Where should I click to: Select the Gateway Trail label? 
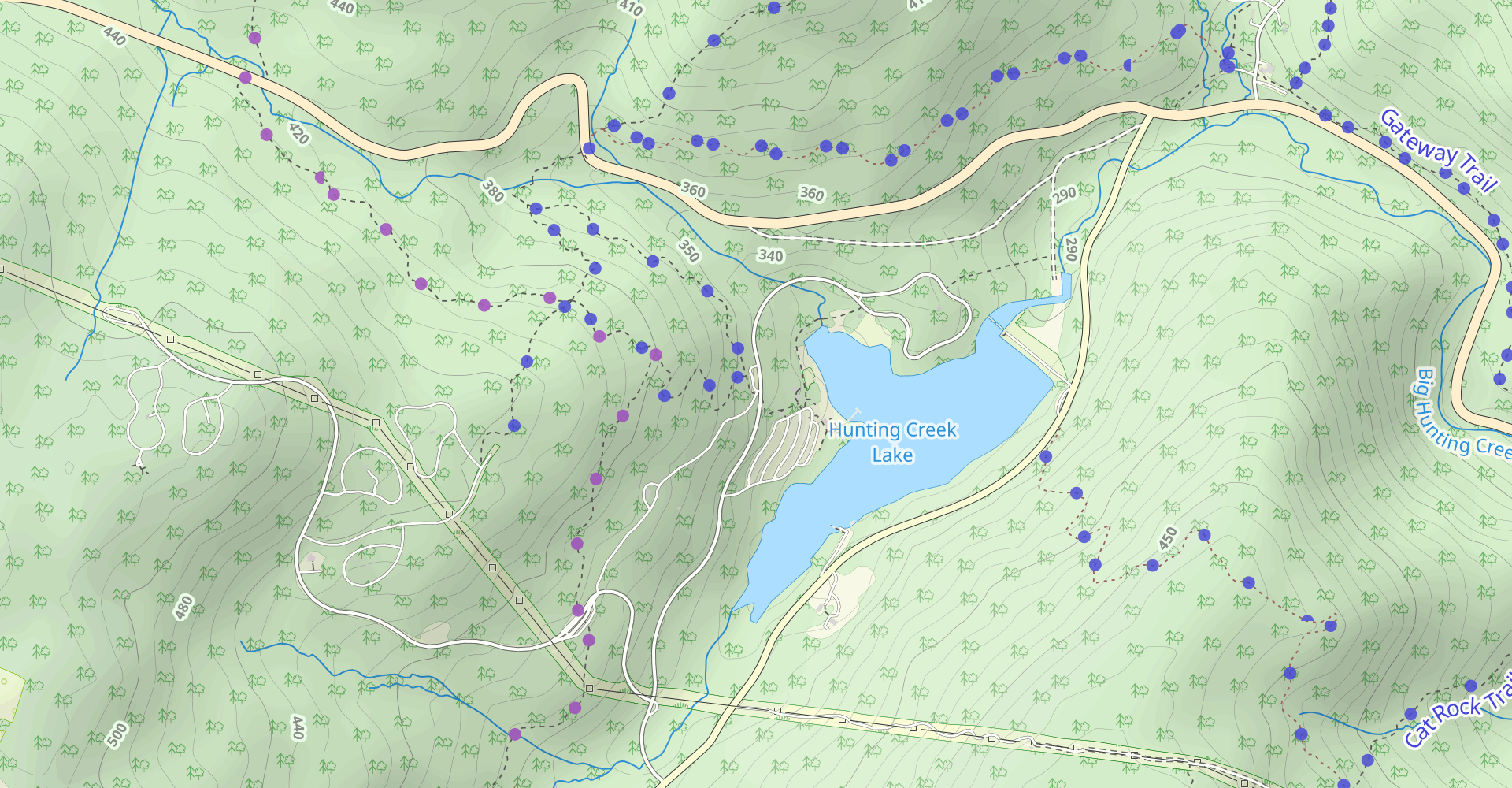tap(1438, 151)
